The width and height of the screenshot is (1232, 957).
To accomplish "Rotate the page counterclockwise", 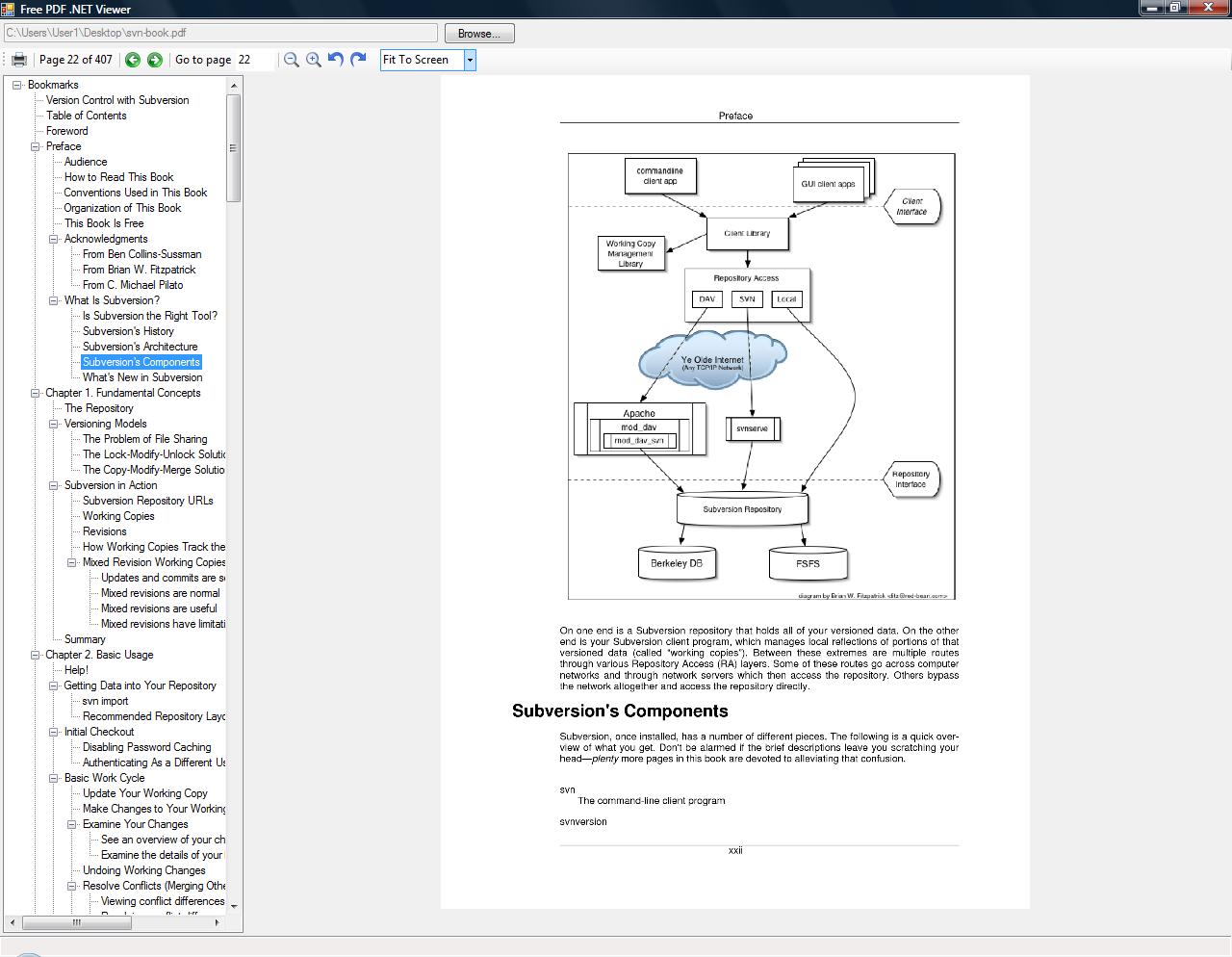I will (x=336, y=60).
